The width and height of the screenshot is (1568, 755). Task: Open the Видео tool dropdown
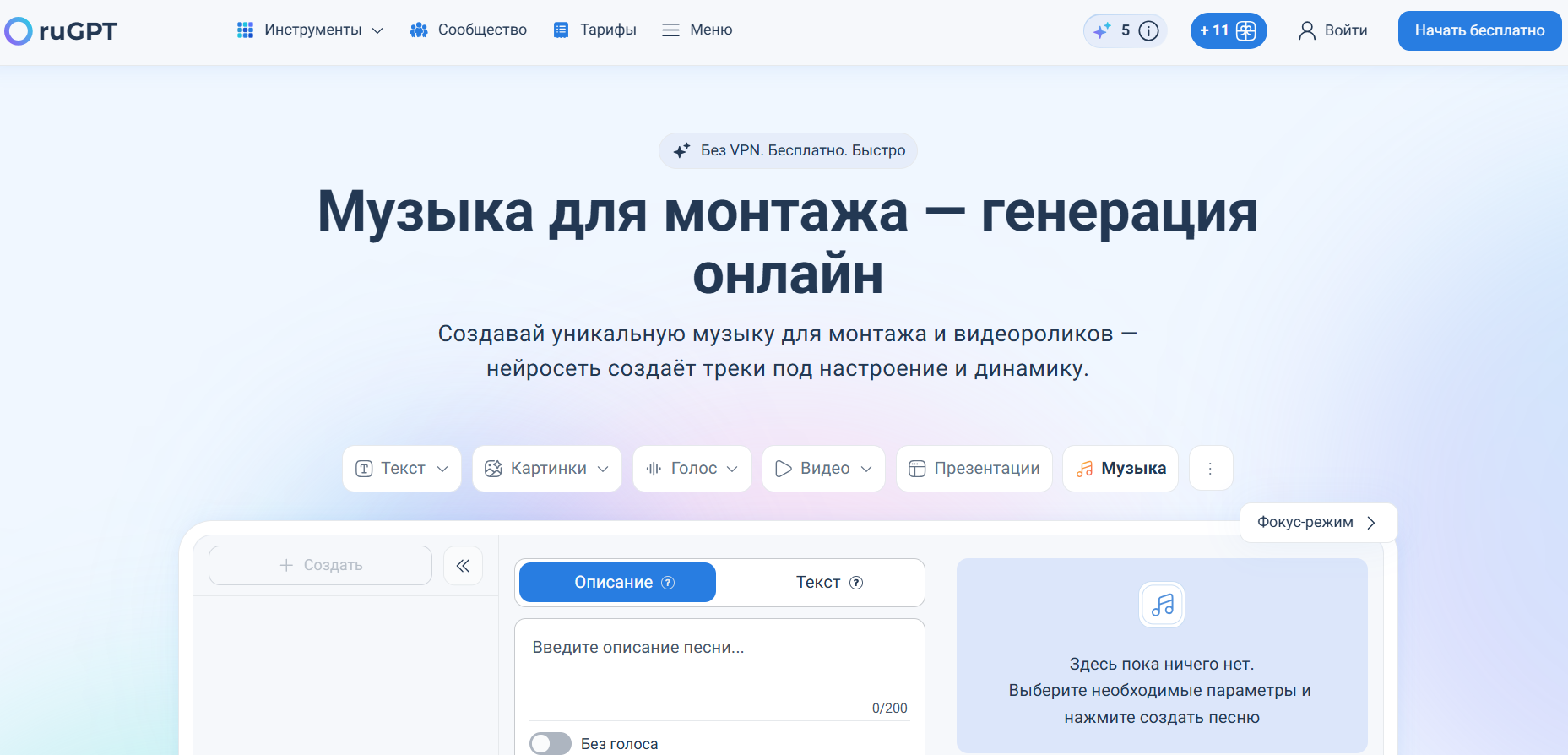823,469
